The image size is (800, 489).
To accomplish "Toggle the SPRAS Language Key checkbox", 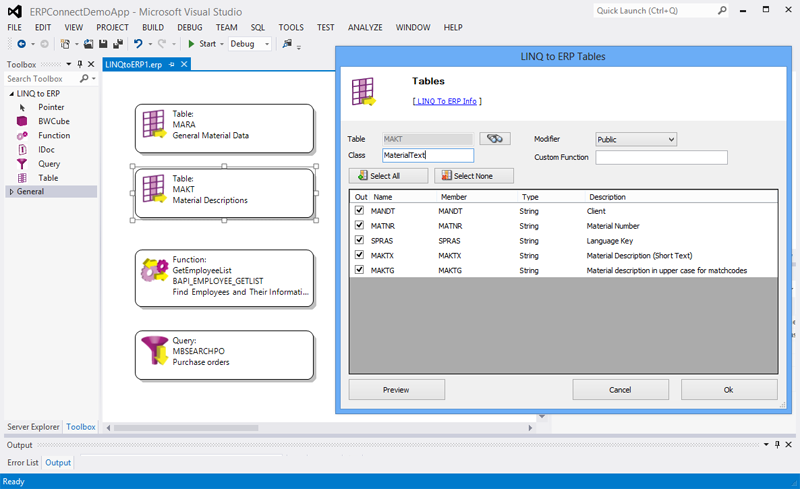I will pos(359,241).
